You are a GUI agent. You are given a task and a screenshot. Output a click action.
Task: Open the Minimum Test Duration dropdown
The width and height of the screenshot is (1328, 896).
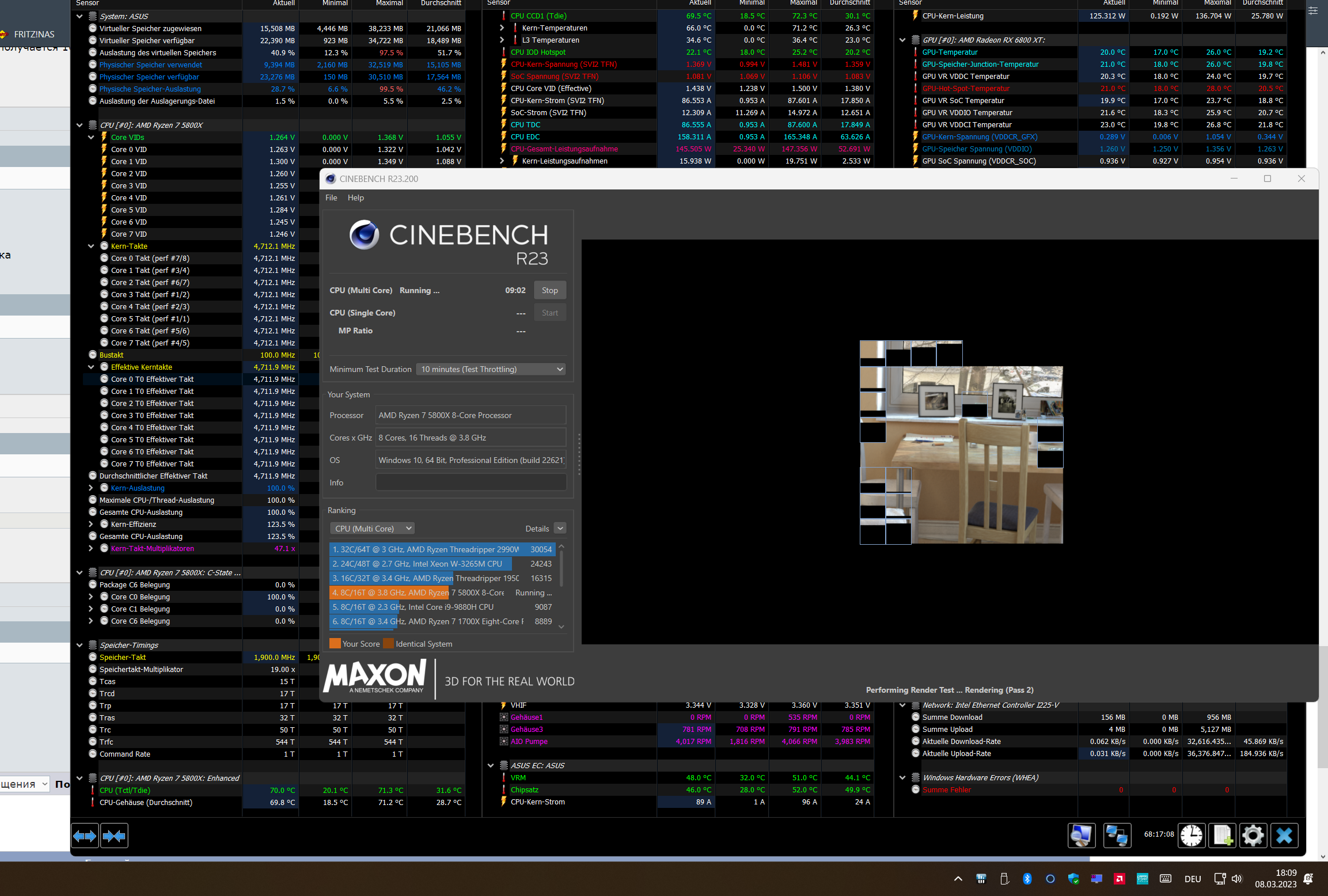click(x=491, y=369)
